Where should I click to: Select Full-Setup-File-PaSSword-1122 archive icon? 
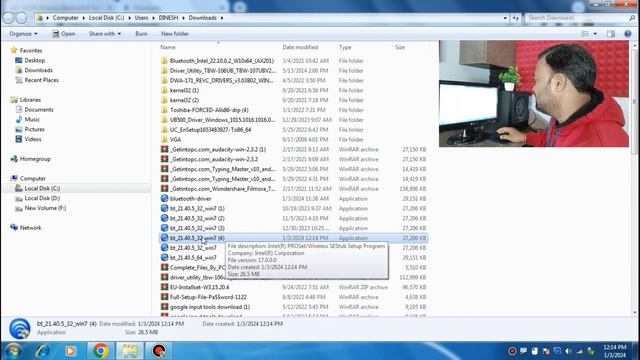[x=164, y=297]
